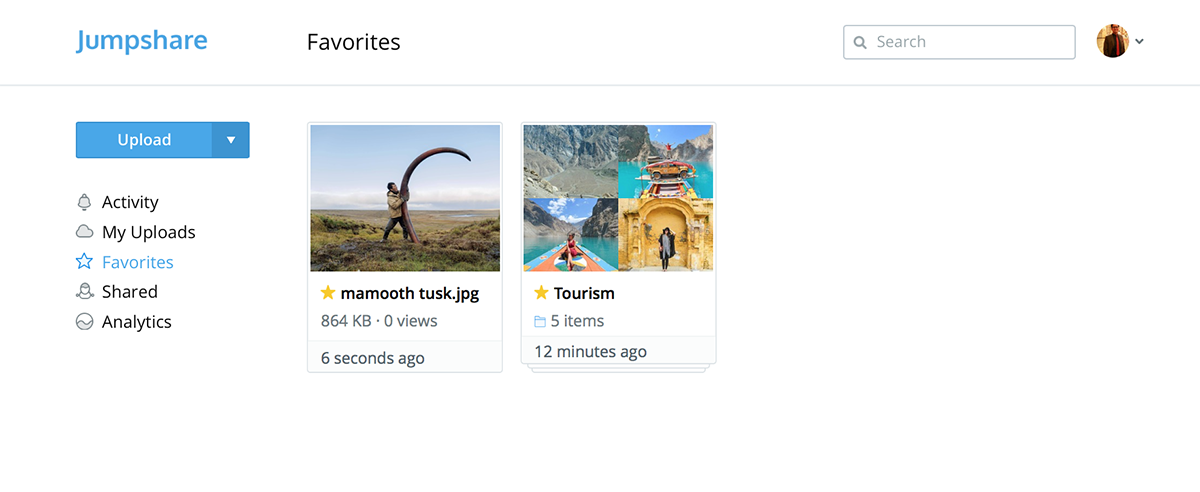Expand the Upload options dropdown arrow
The image size is (1200, 492).
point(231,140)
